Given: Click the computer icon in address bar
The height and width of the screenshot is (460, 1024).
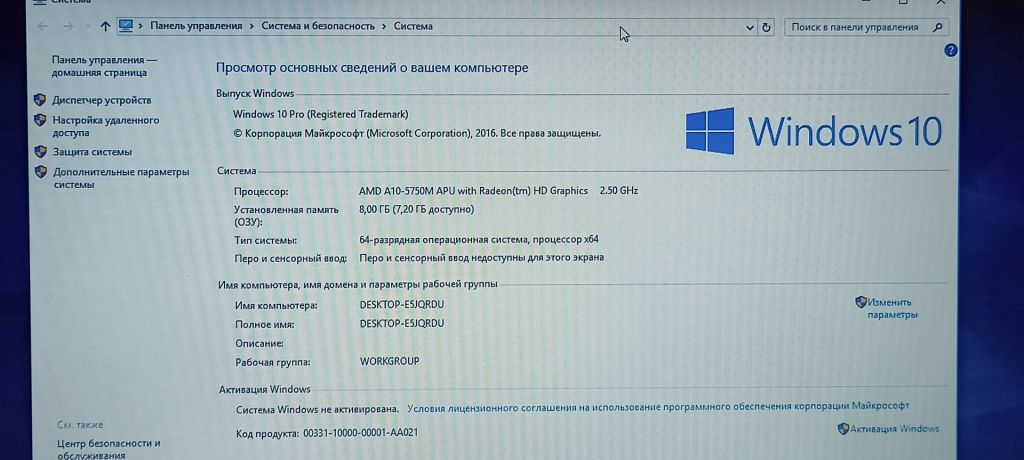Looking at the screenshot, I should (x=126, y=26).
